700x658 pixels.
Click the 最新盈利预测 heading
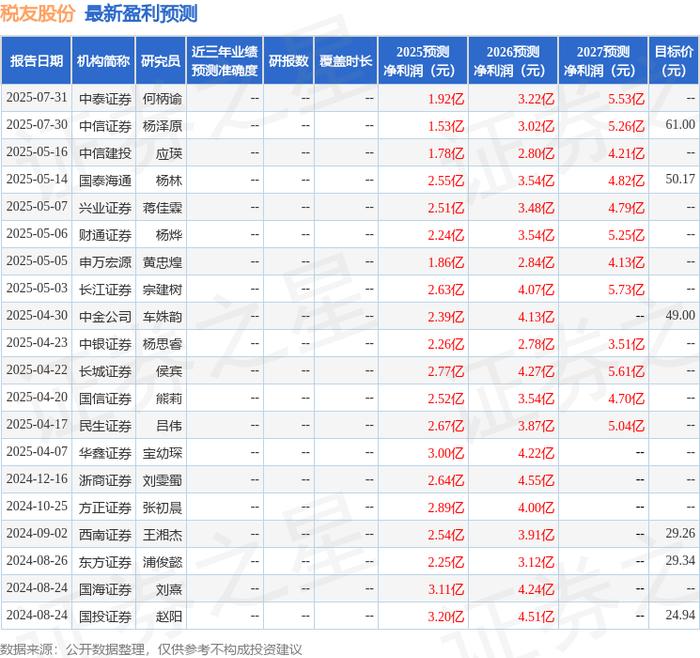141,14
